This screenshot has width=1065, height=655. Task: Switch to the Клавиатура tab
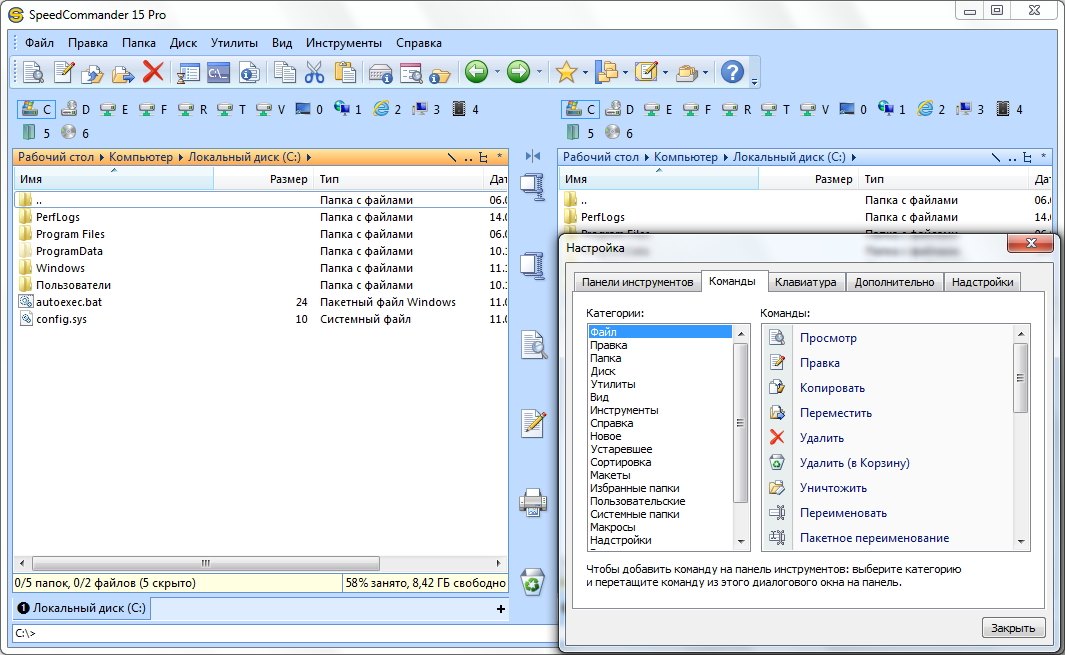point(805,282)
